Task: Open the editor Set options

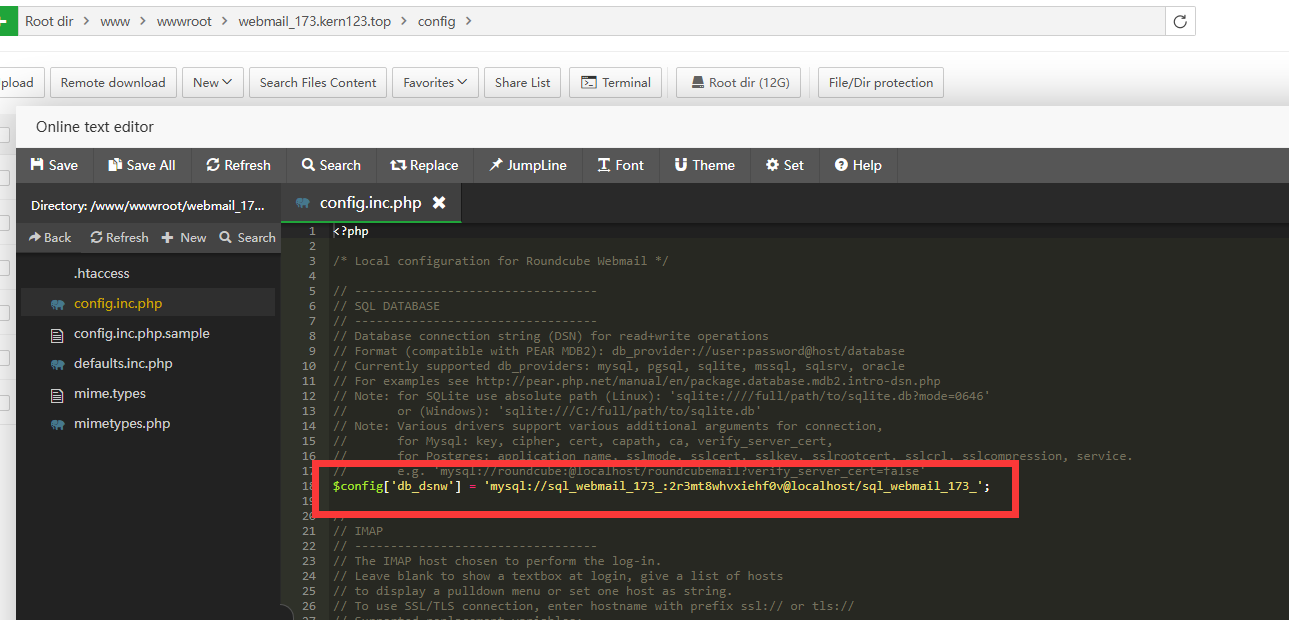Action: point(784,165)
